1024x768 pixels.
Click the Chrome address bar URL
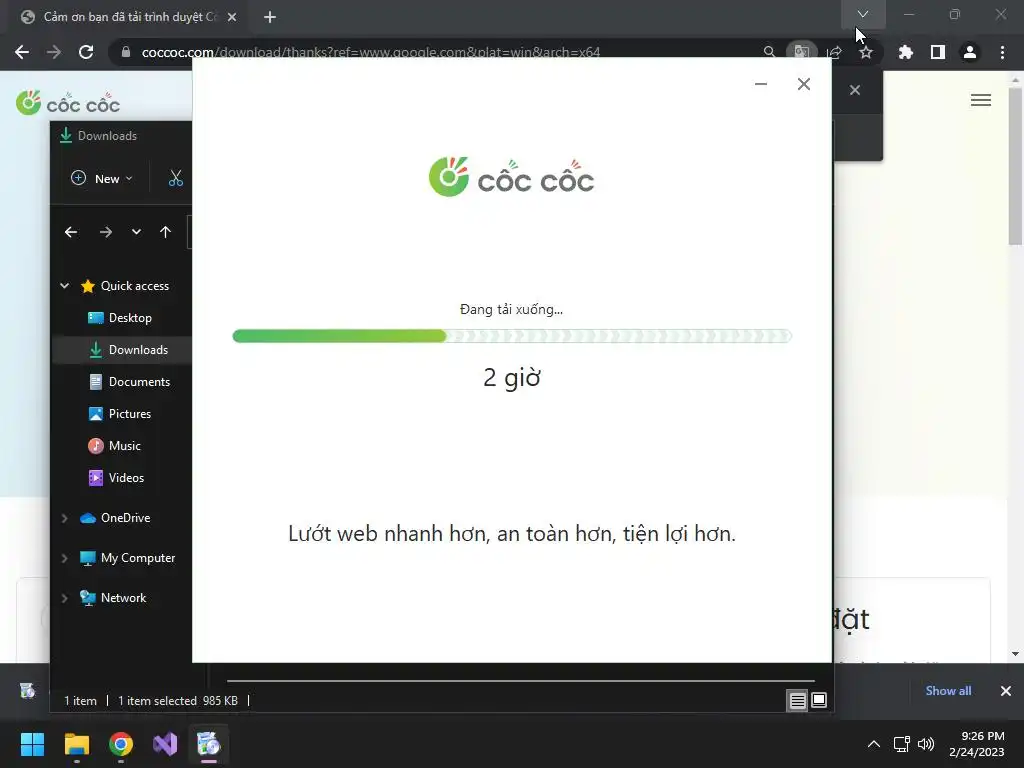click(x=370, y=52)
